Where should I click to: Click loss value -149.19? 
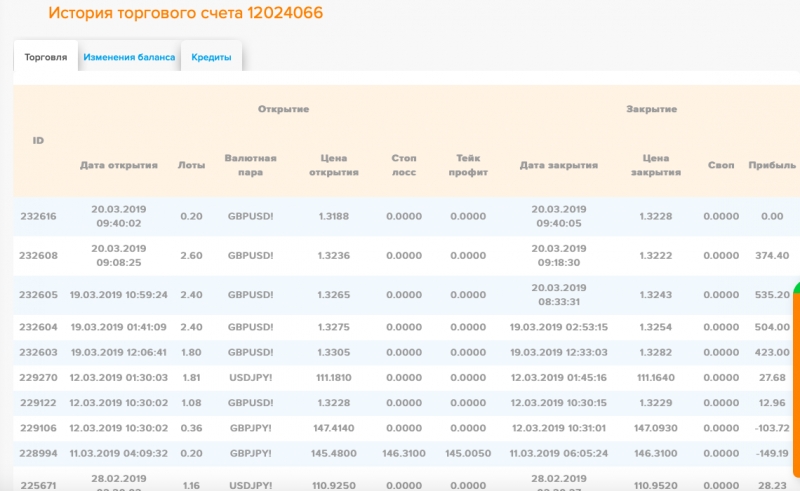(x=772, y=453)
